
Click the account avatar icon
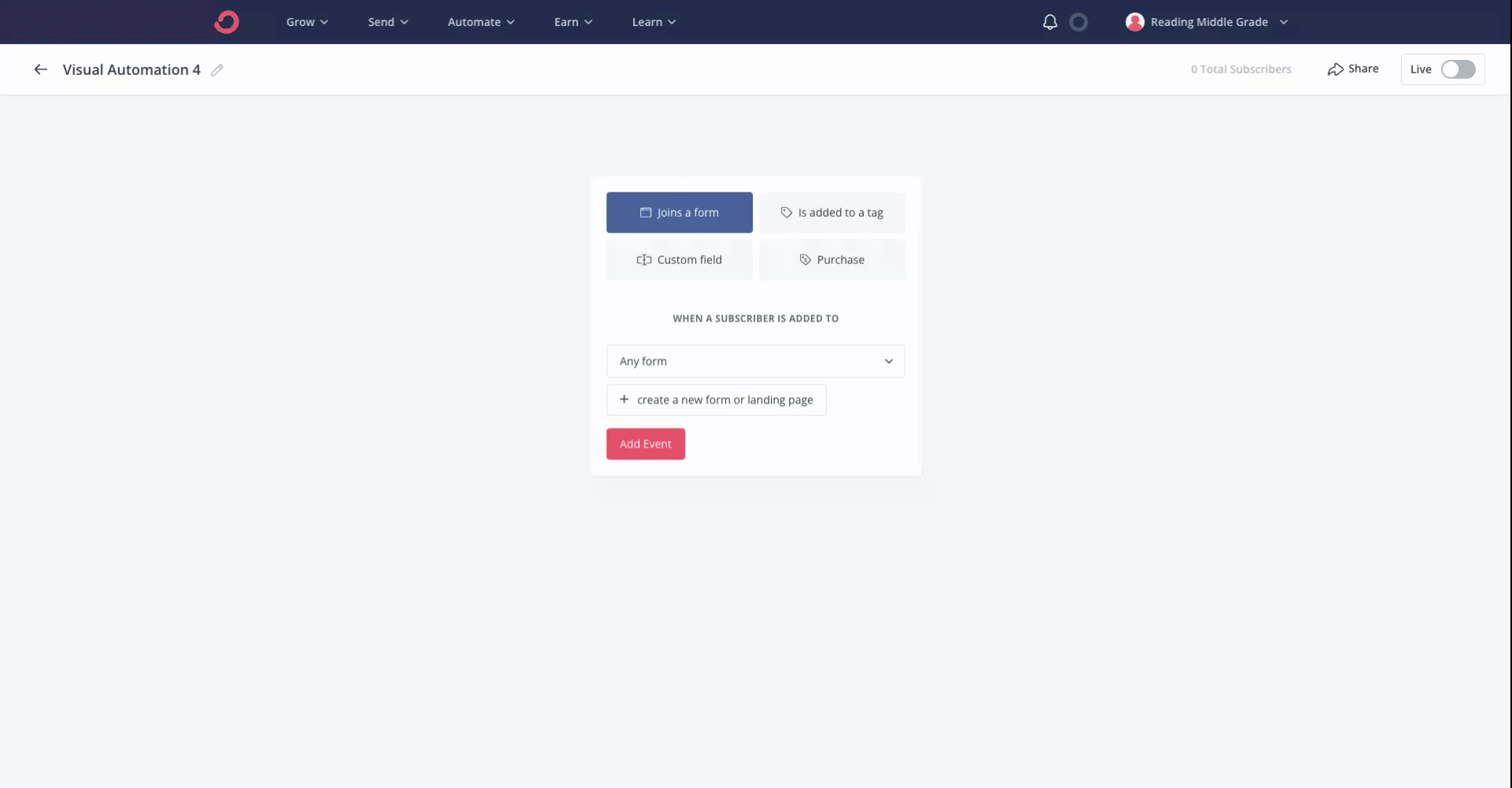(x=1135, y=22)
